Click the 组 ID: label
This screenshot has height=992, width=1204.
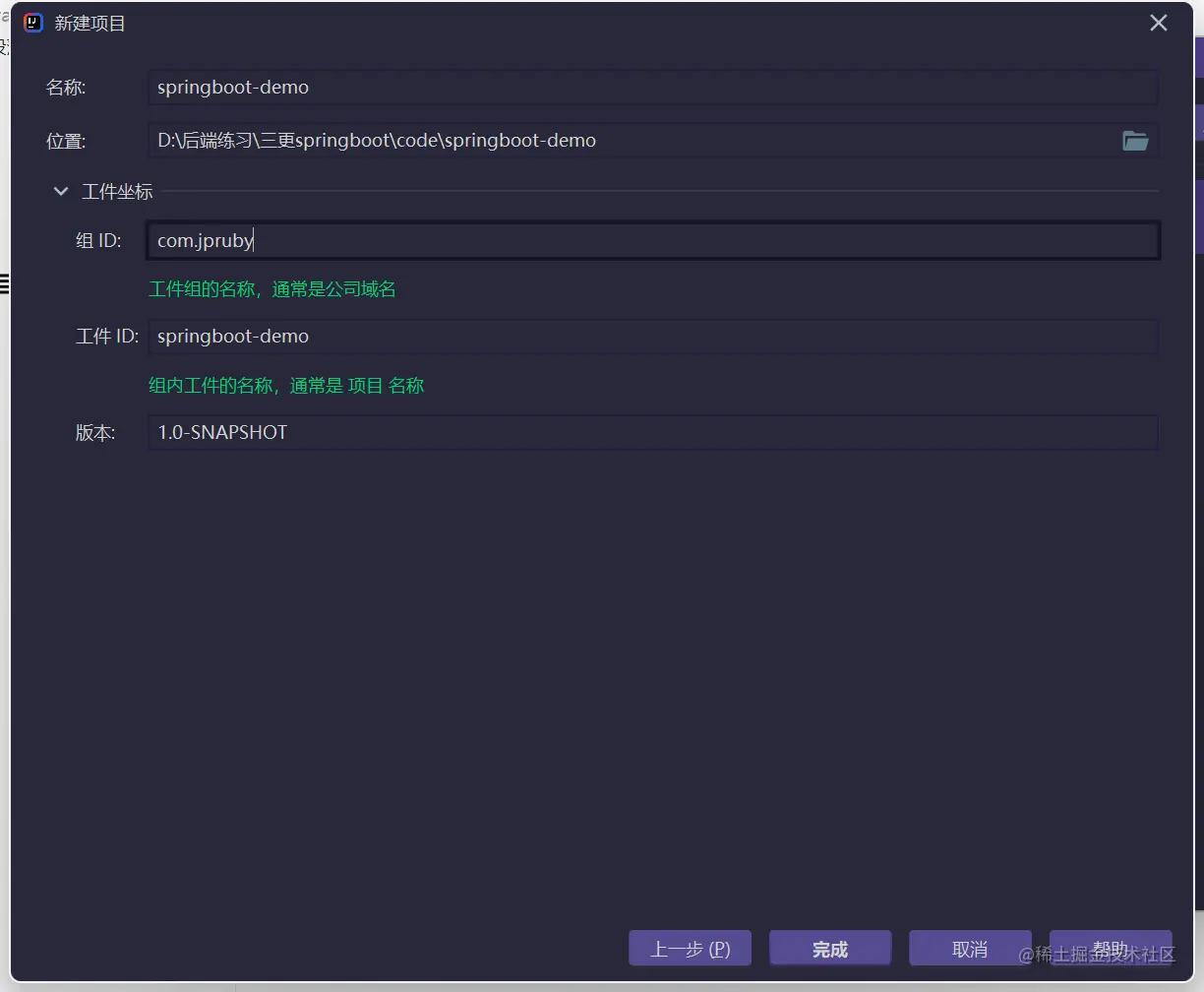(98, 241)
